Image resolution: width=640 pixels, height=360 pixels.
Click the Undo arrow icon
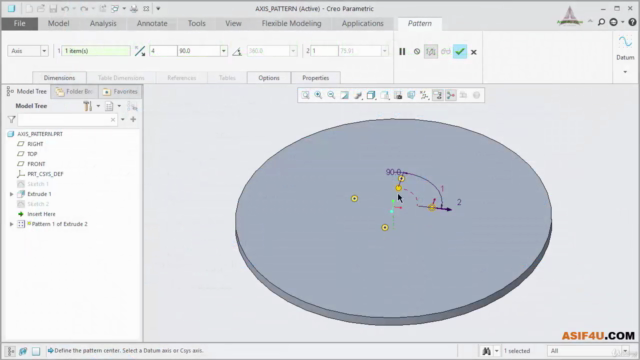click(65, 9)
